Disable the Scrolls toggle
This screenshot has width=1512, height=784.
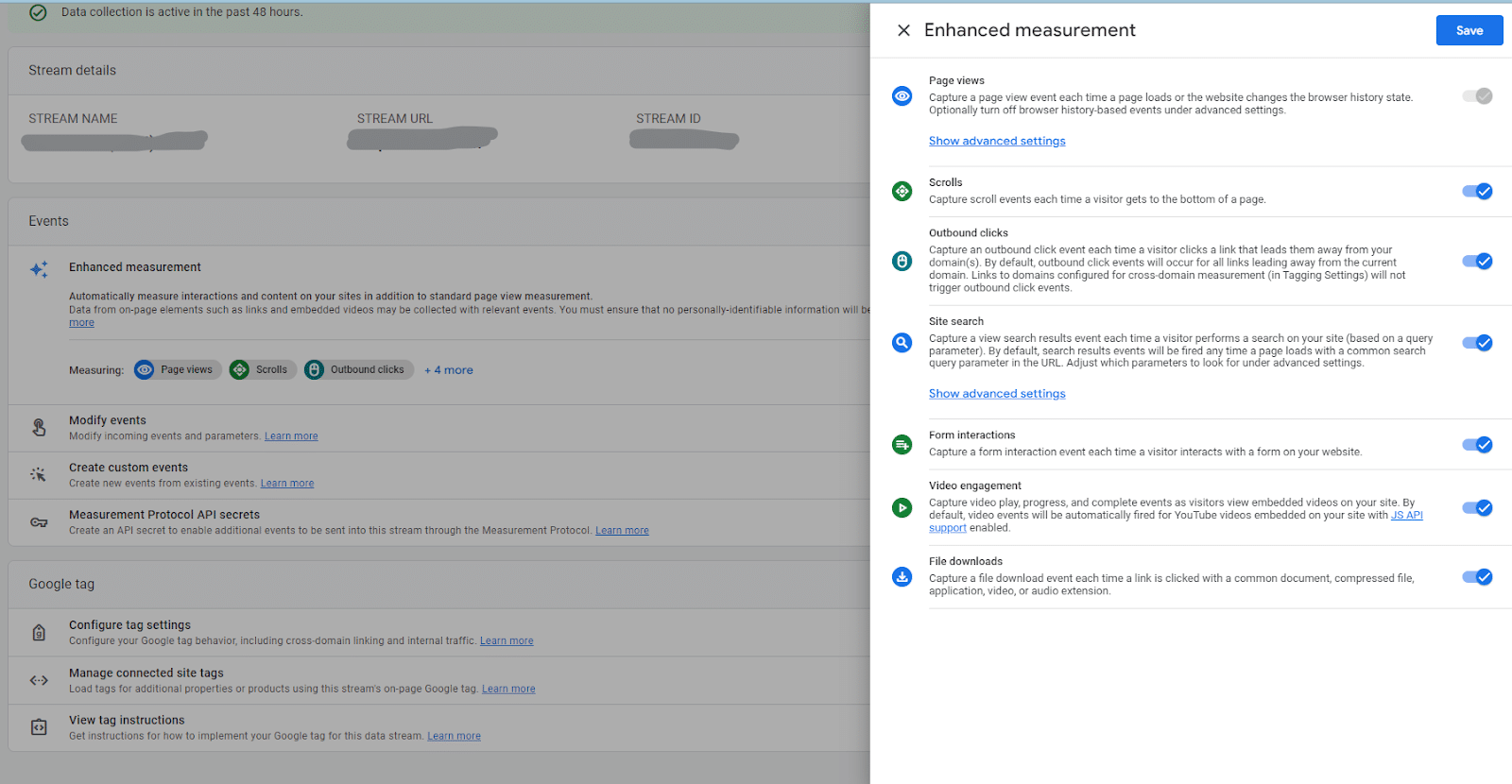coord(1477,192)
